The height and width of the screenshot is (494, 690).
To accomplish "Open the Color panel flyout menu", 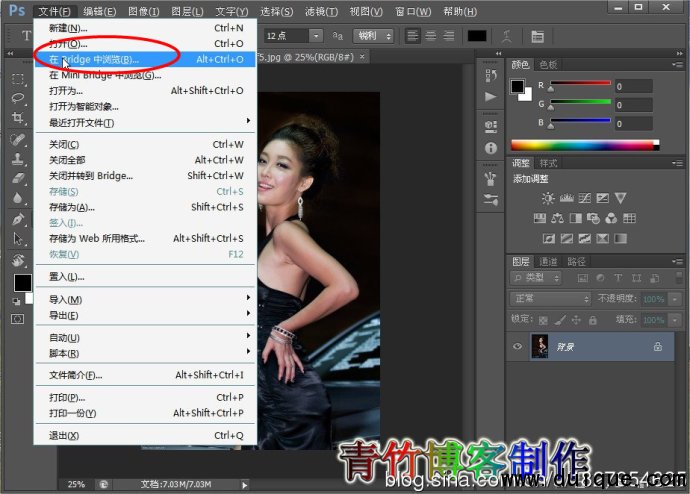I will tap(677, 65).
